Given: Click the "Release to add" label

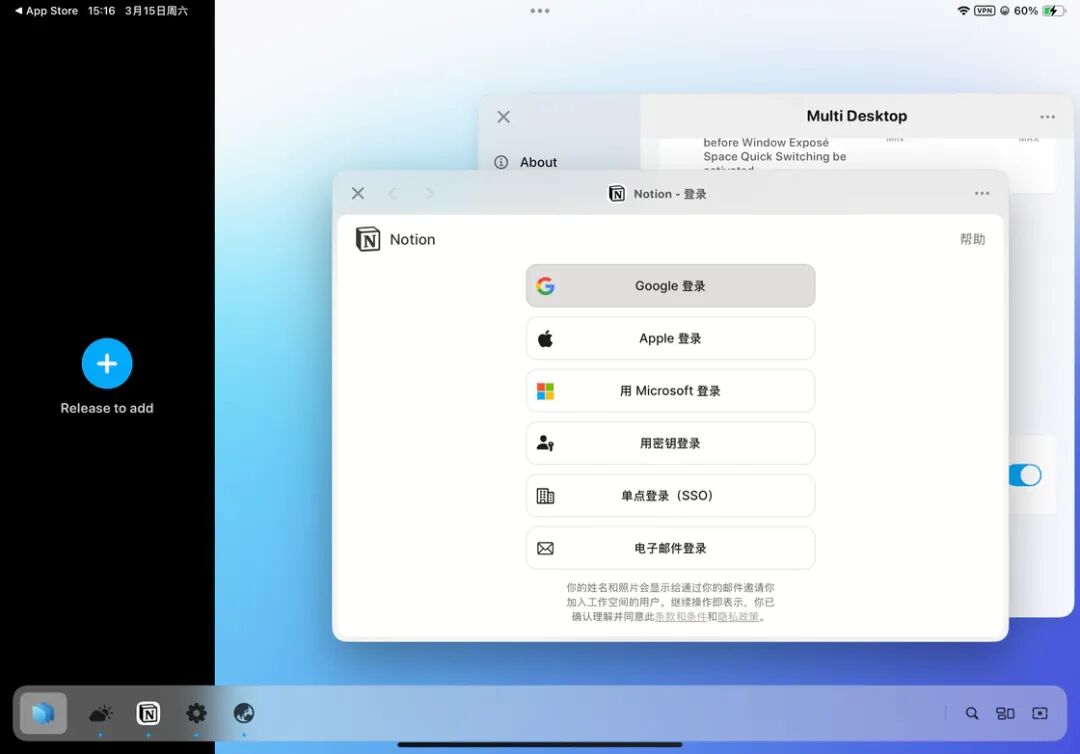Looking at the screenshot, I should (107, 408).
